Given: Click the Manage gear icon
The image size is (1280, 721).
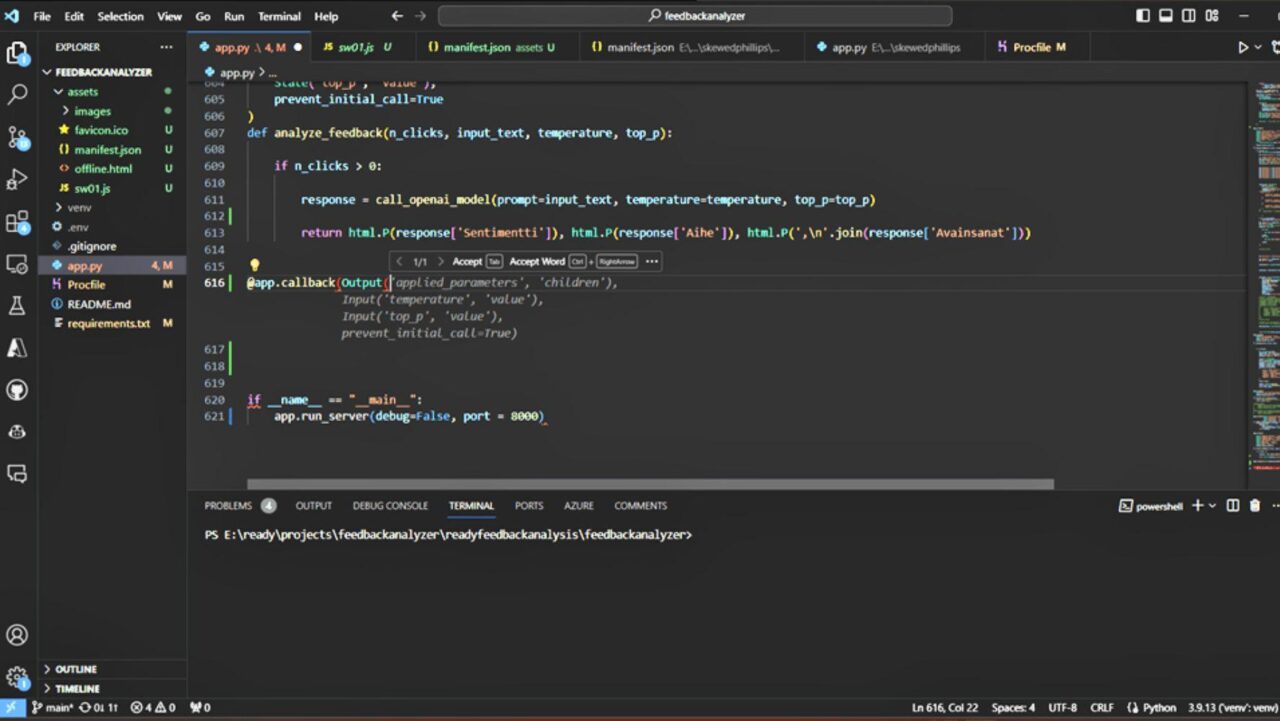Looking at the screenshot, I should pyautogui.click(x=17, y=677).
